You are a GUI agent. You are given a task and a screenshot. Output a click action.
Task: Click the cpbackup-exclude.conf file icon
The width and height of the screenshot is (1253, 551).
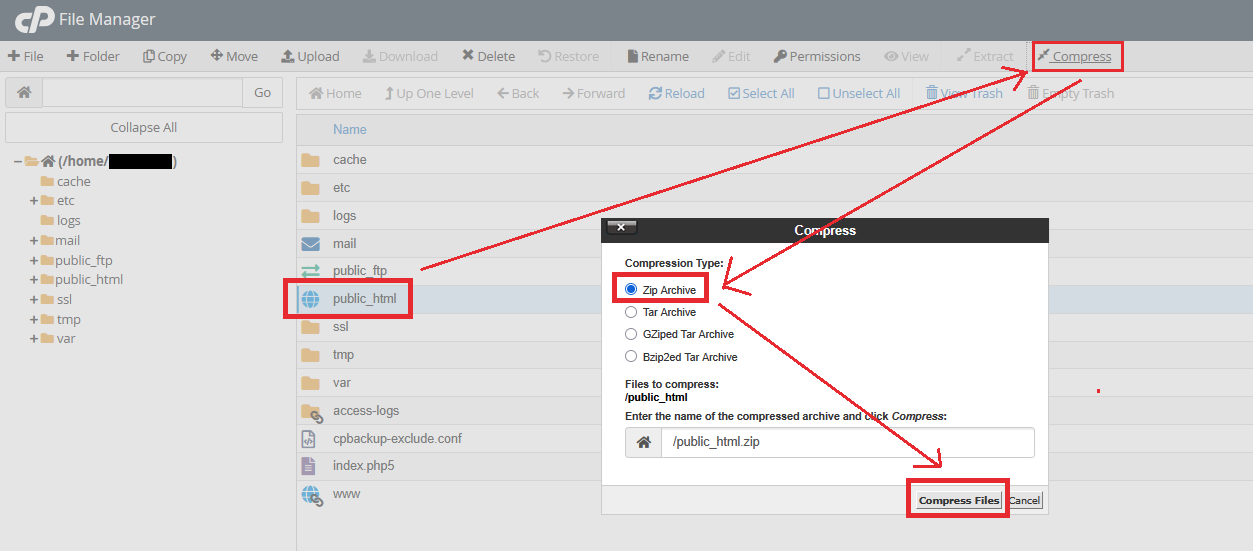(x=311, y=439)
